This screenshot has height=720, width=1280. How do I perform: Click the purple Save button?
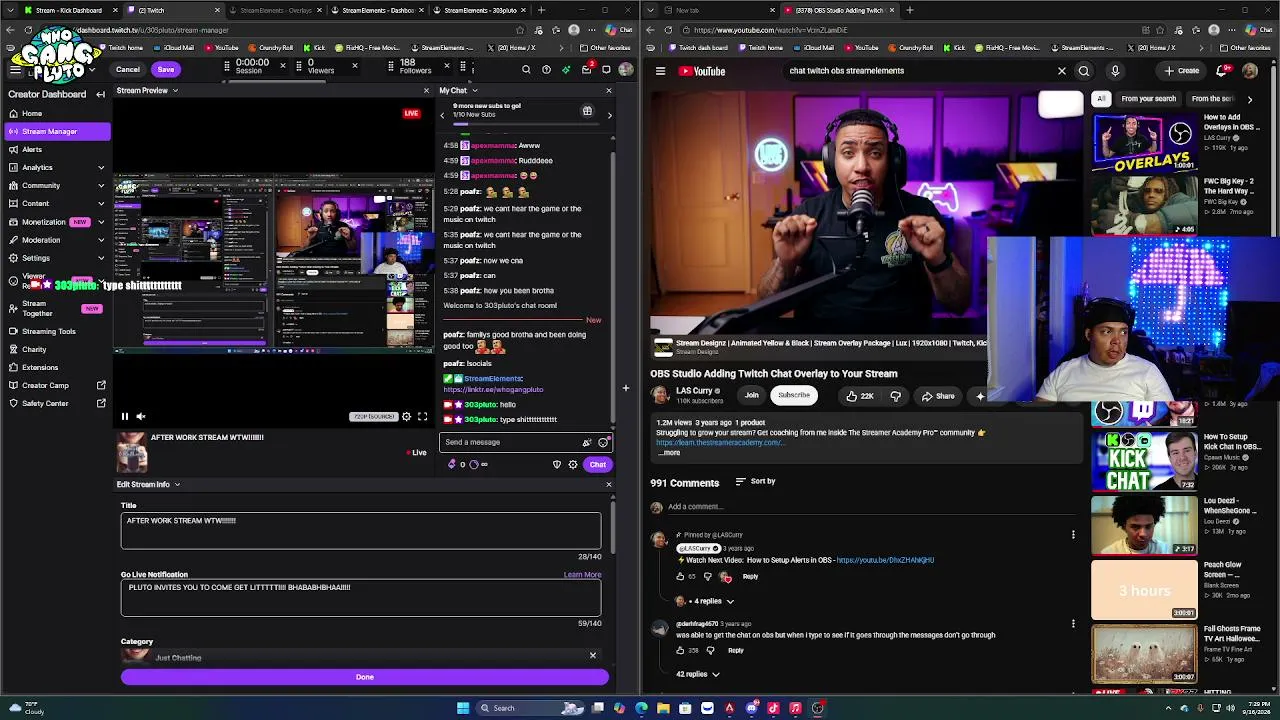166,69
